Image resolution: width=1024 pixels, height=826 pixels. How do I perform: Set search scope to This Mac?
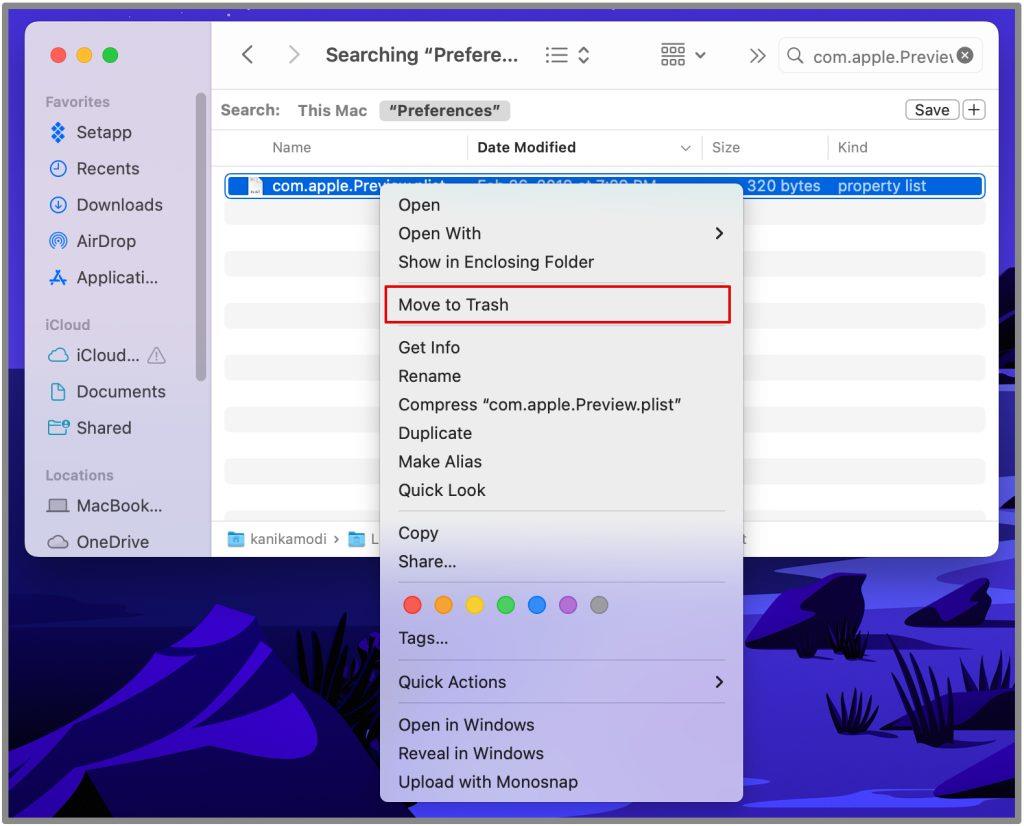(332, 110)
